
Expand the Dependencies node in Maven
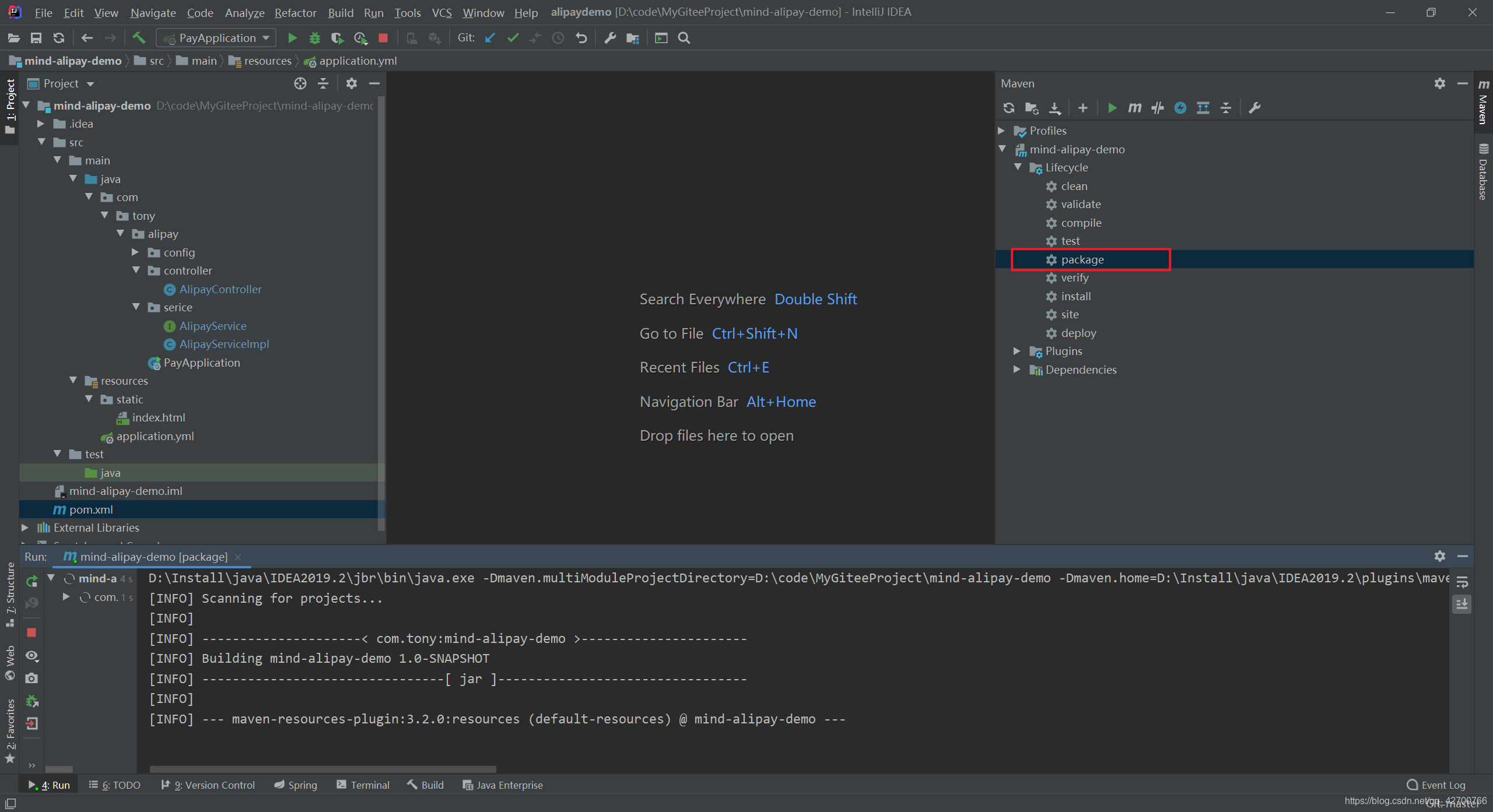[1017, 369]
